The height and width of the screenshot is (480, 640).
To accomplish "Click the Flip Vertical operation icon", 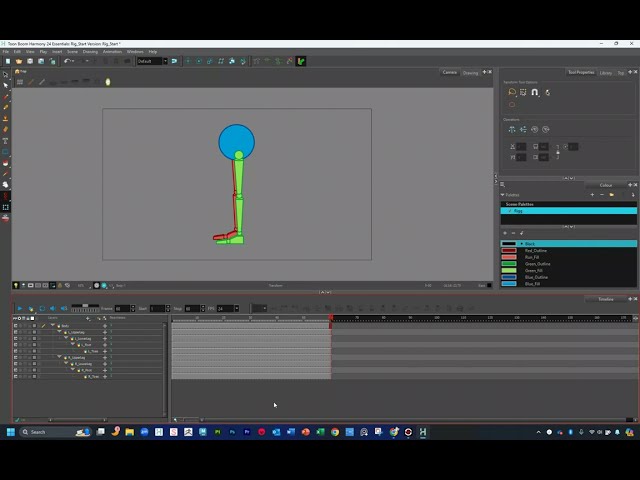I will click(x=523, y=129).
